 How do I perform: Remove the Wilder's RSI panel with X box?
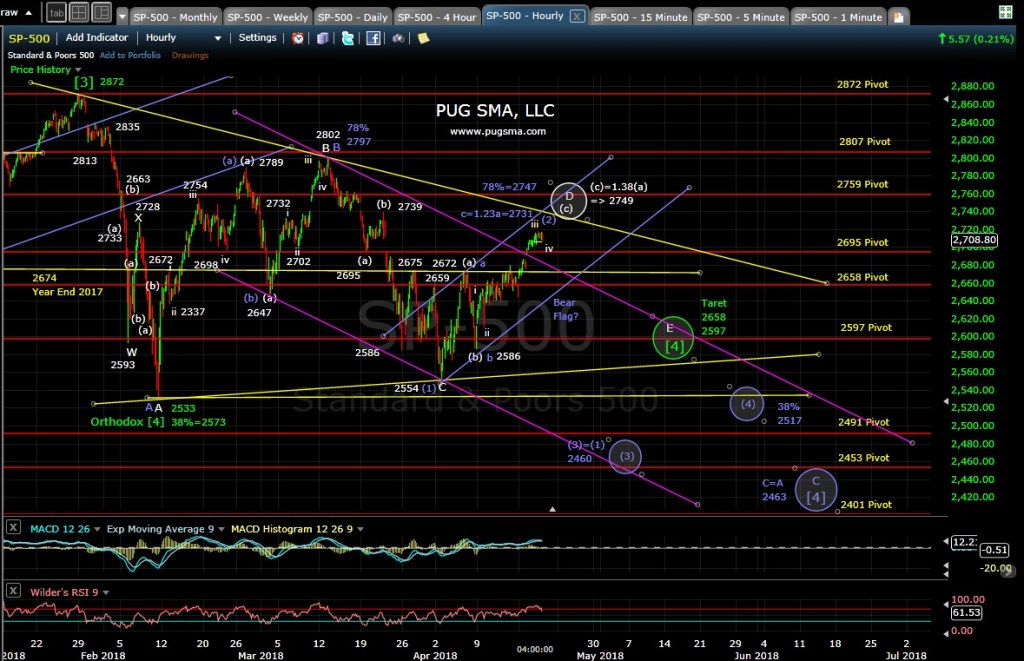(x=13, y=590)
